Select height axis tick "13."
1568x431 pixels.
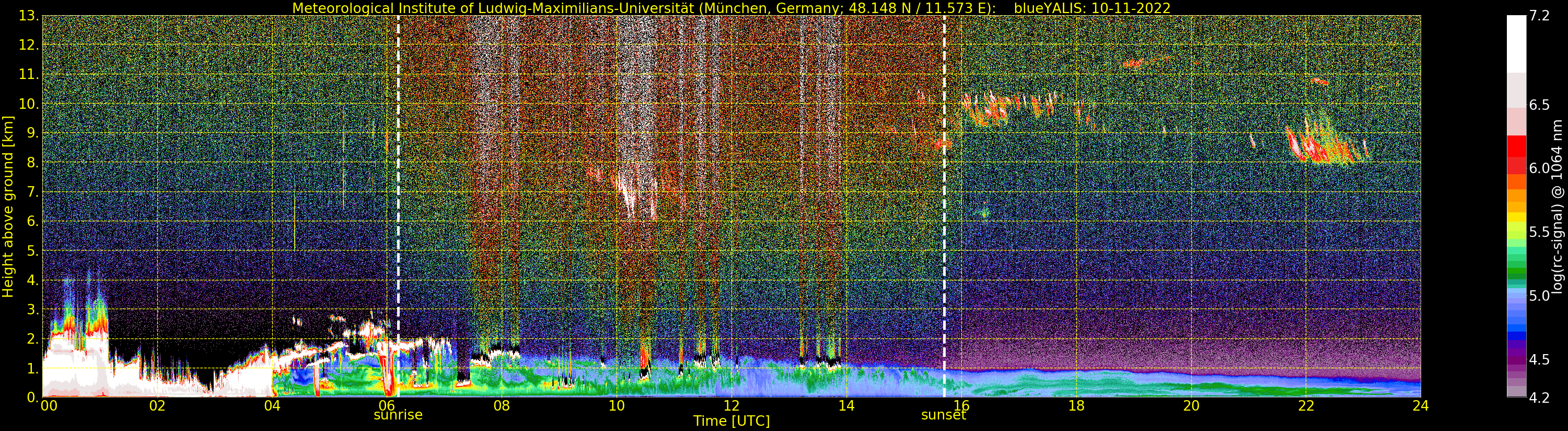[x=29, y=16]
